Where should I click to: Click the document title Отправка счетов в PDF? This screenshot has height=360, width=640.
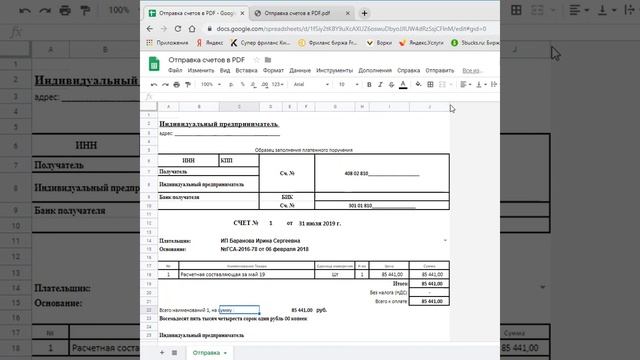tap(207, 60)
